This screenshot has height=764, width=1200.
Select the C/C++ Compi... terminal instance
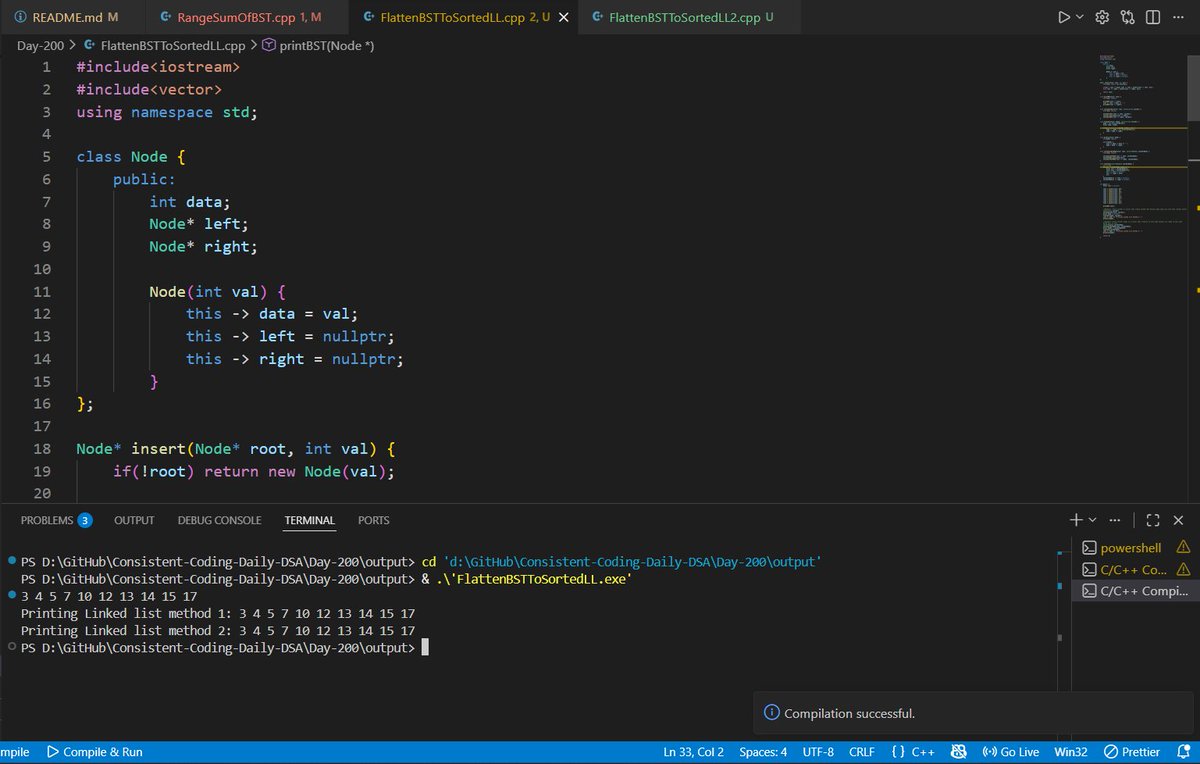click(x=1137, y=591)
